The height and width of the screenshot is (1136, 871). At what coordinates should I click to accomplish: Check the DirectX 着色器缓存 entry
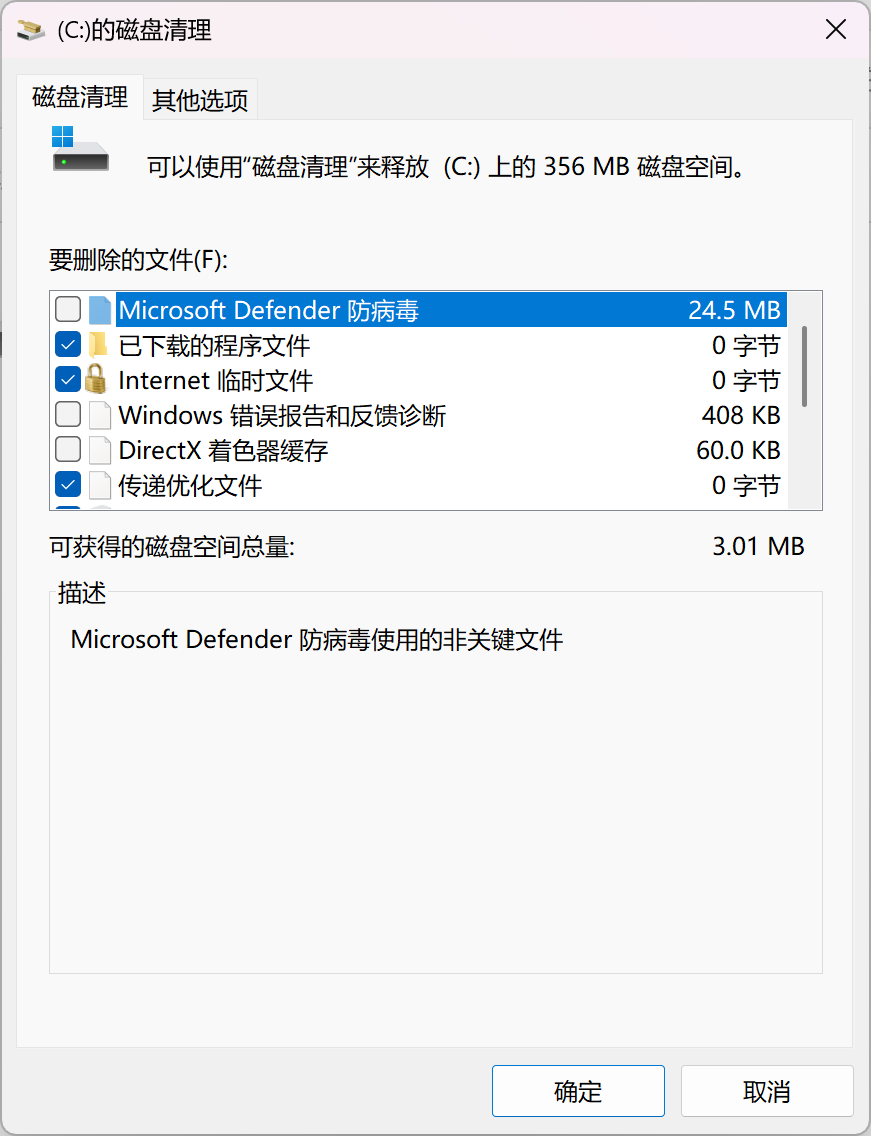[x=67, y=449]
